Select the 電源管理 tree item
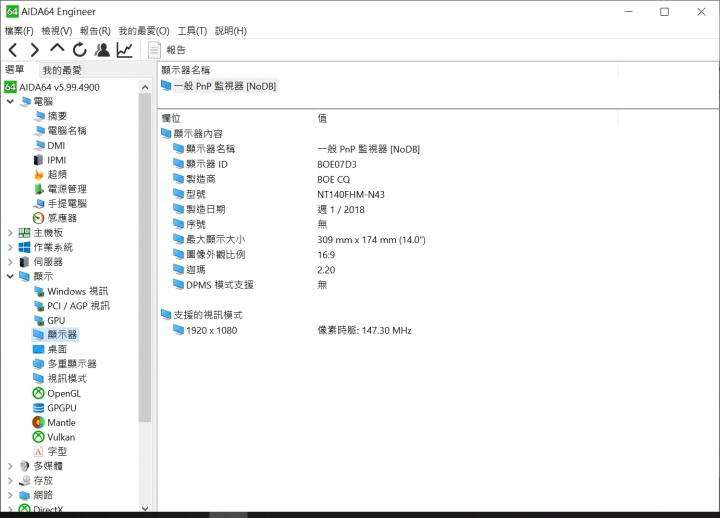The height and width of the screenshot is (518, 720). tap(60, 189)
